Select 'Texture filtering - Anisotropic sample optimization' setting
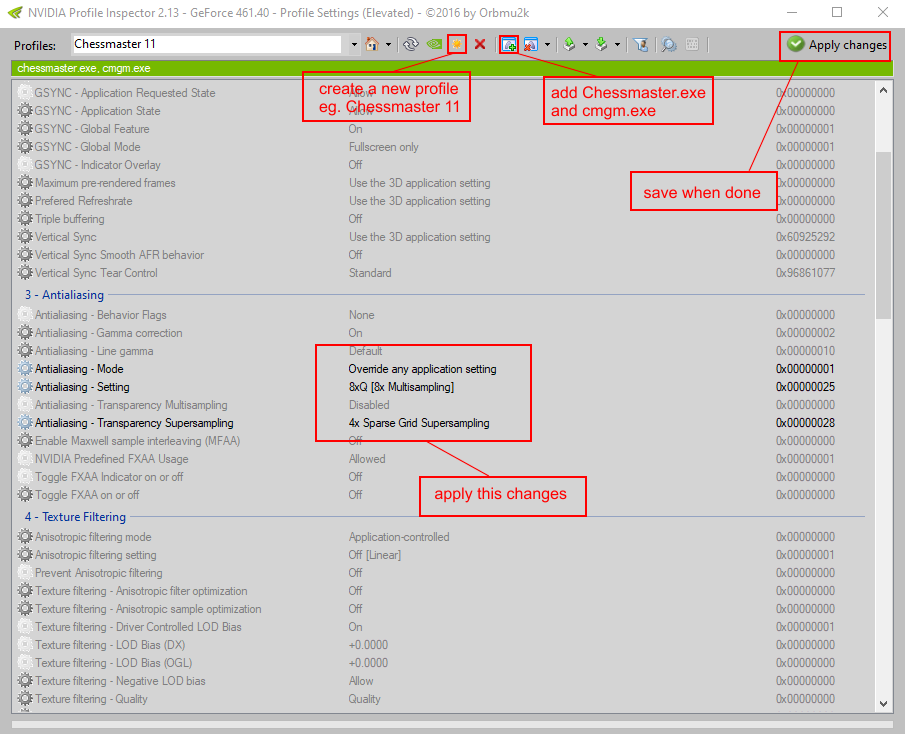 [148, 609]
